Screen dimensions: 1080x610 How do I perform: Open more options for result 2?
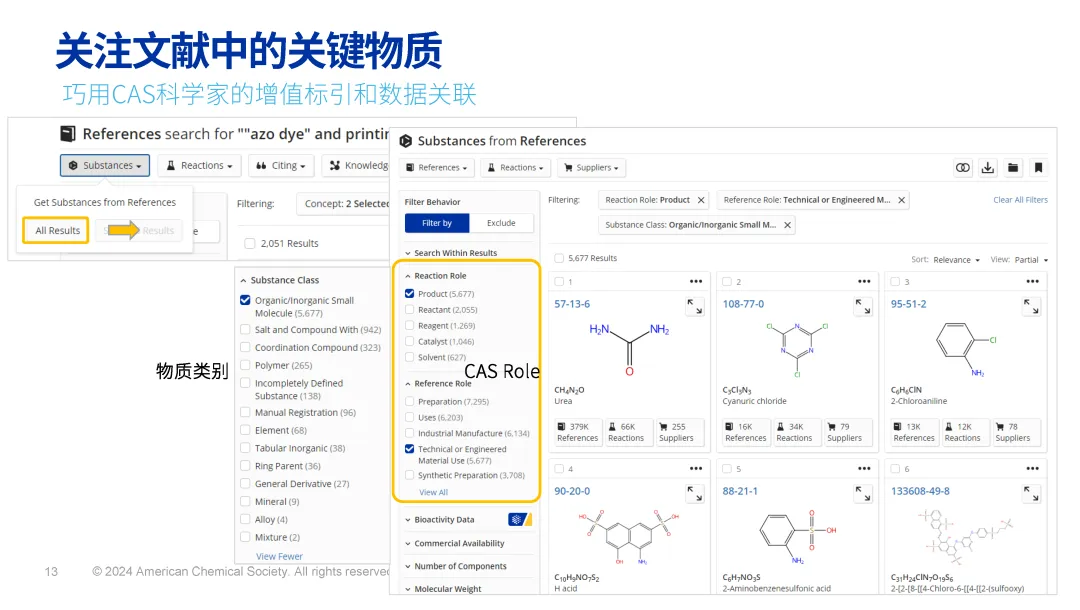[x=864, y=282]
